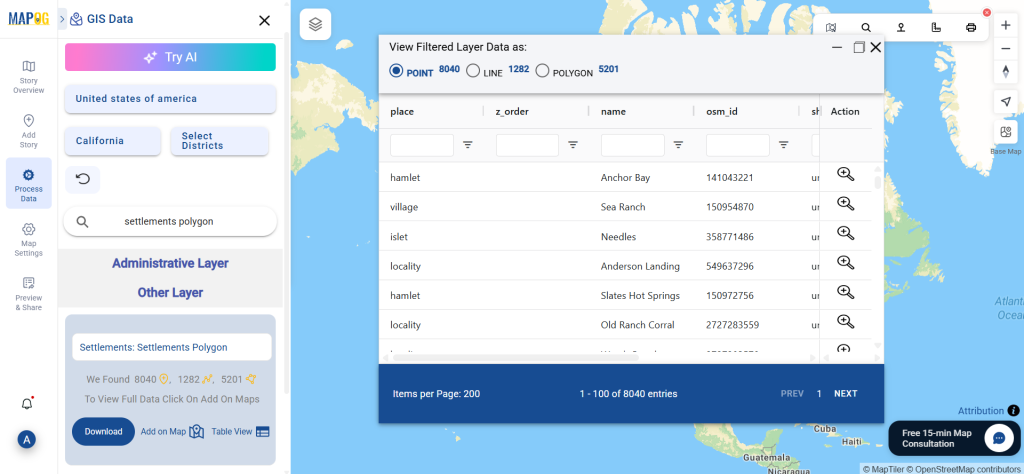Open the measure tool icon

pyautogui.click(x=935, y=27)
